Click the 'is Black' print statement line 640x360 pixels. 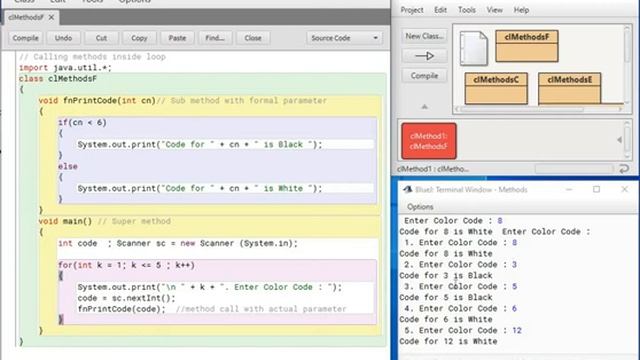click(200, 144)
